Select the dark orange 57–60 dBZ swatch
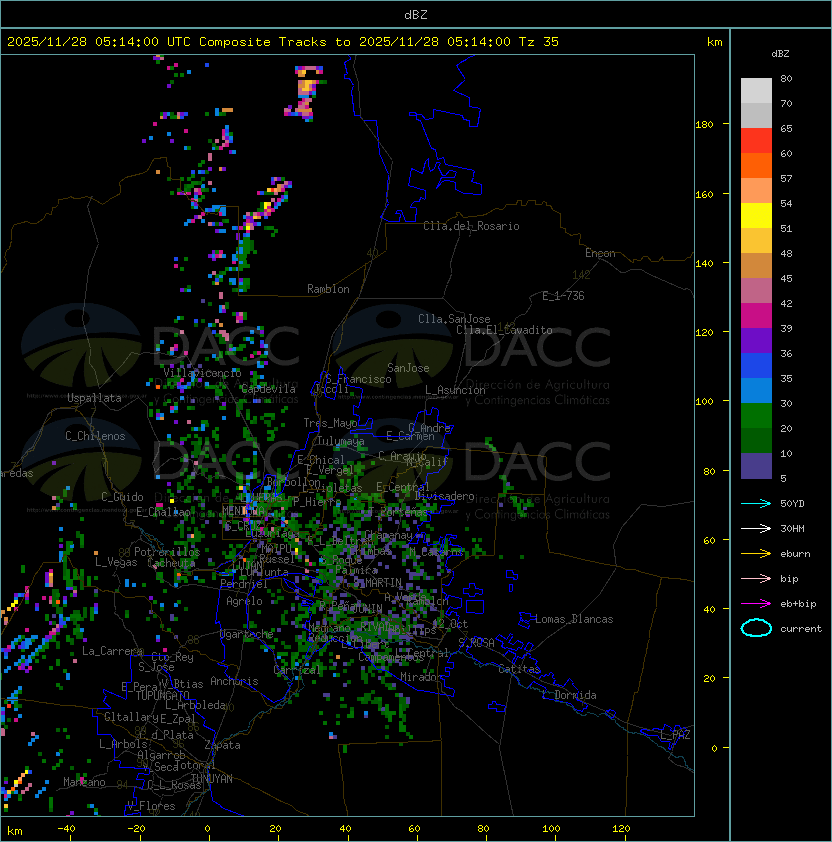Screen dimensions: 832x842 tap(756, 165)
